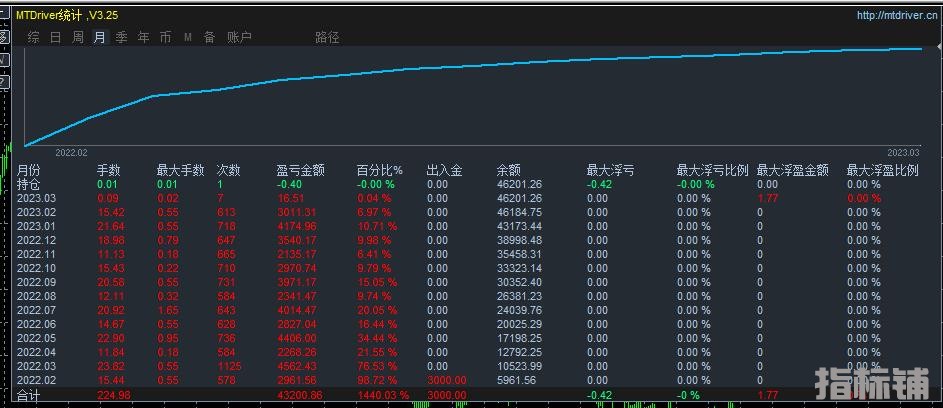The height and width of the screenshot is (408, 943).
Task: Click the 路径 path button
Action: click(x=327, y=38)
